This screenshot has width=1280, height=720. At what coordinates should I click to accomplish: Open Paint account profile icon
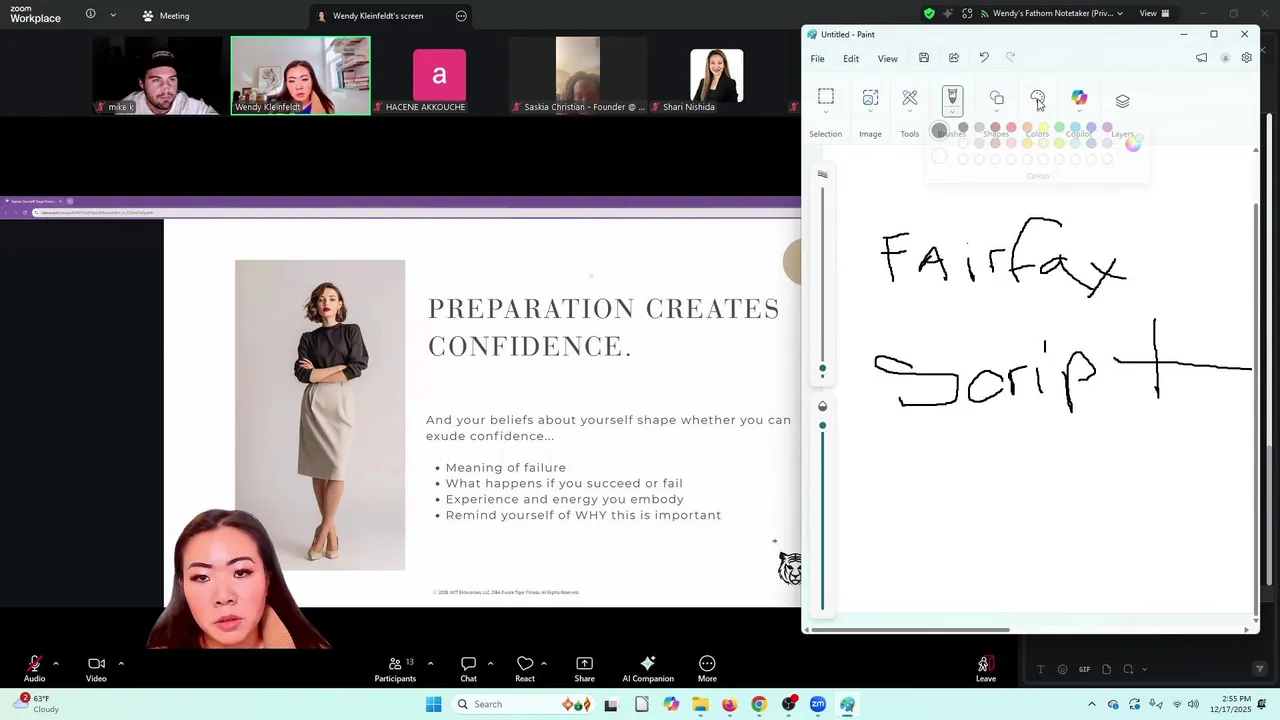pos(1225,58)
